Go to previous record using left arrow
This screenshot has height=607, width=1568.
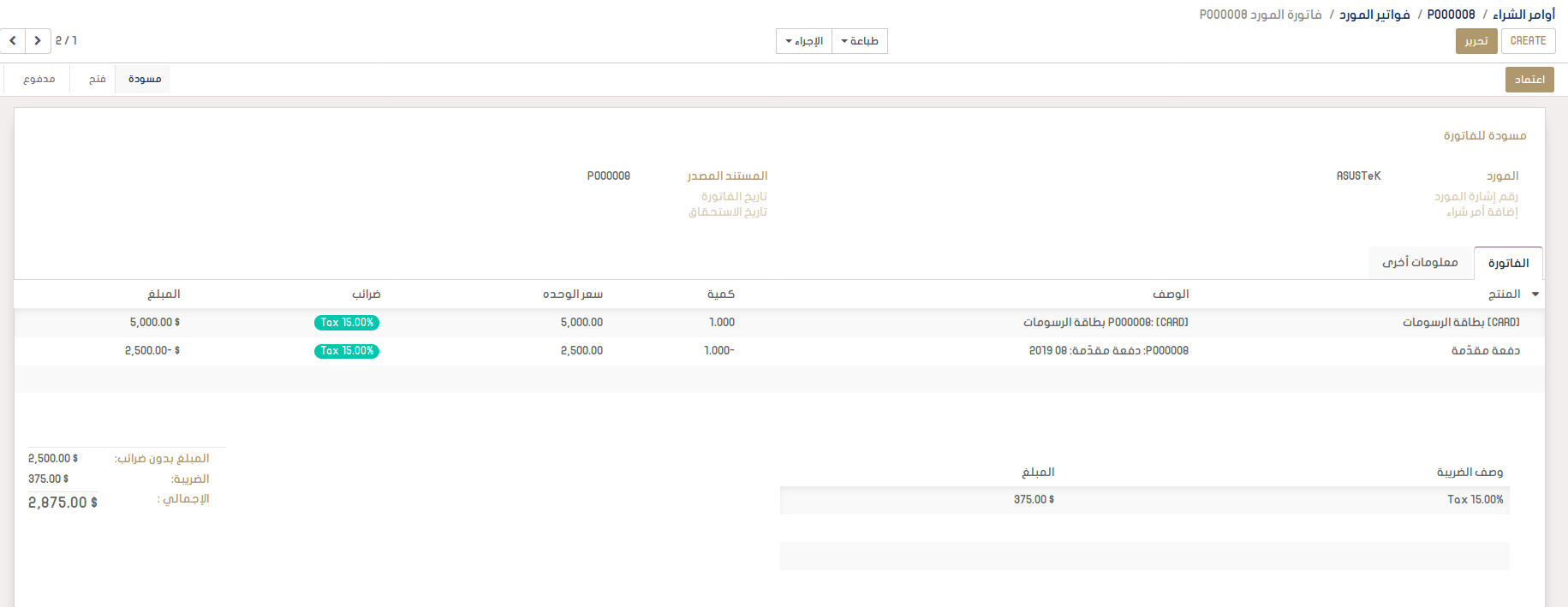[x=13, y=41]
